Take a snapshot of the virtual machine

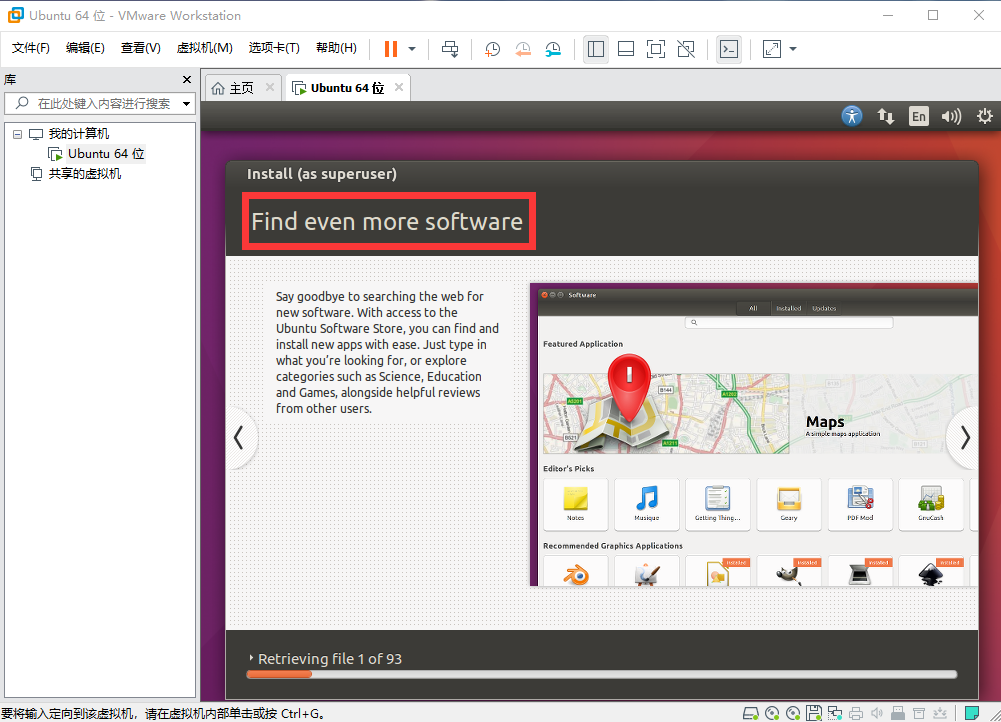[x=492, y=49]
